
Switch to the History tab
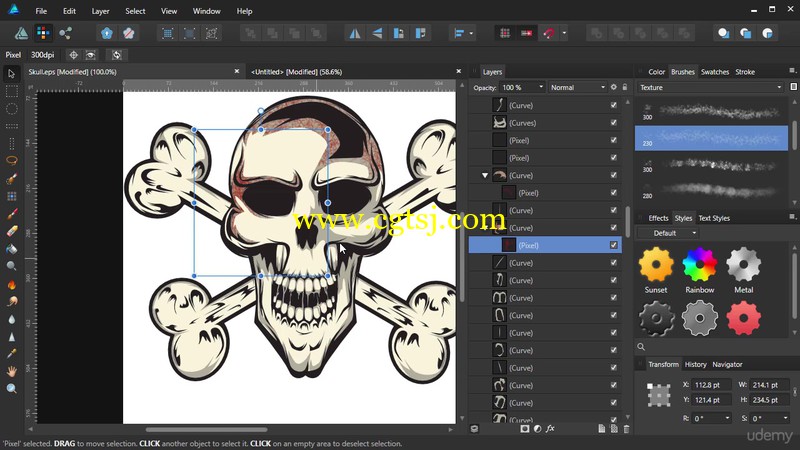(x=695, y=364)
